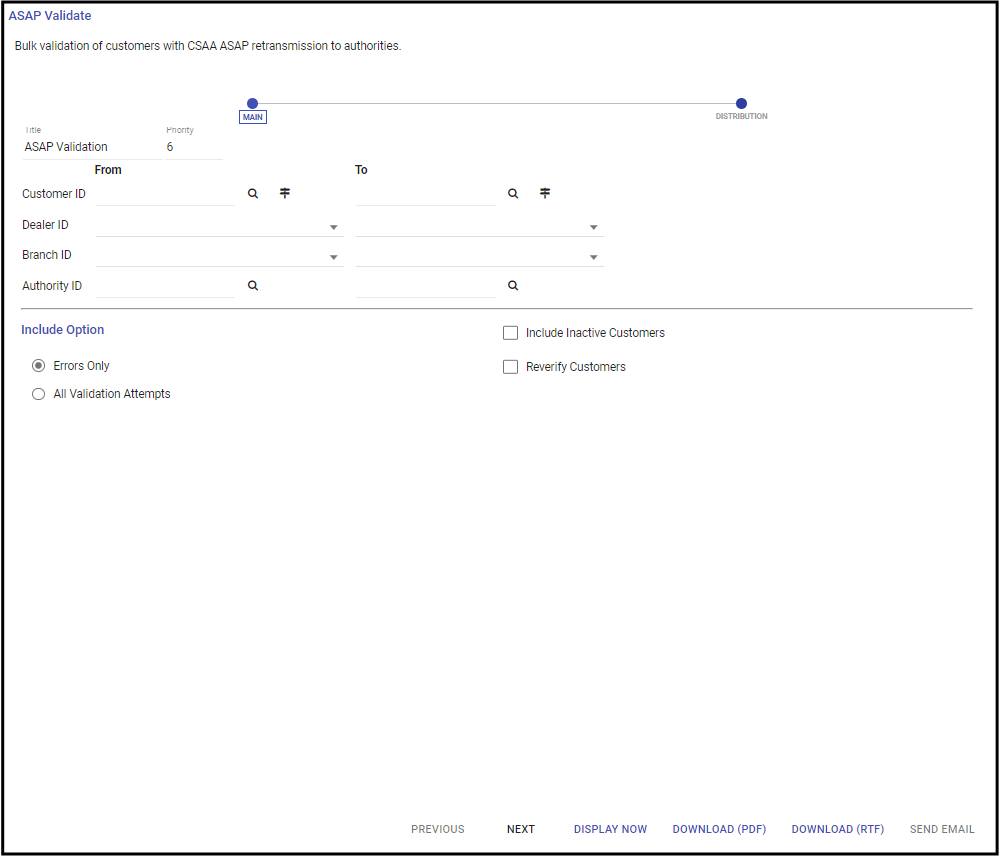
Task: Search Authority ID From lookup
Action: tap(253, 286)
